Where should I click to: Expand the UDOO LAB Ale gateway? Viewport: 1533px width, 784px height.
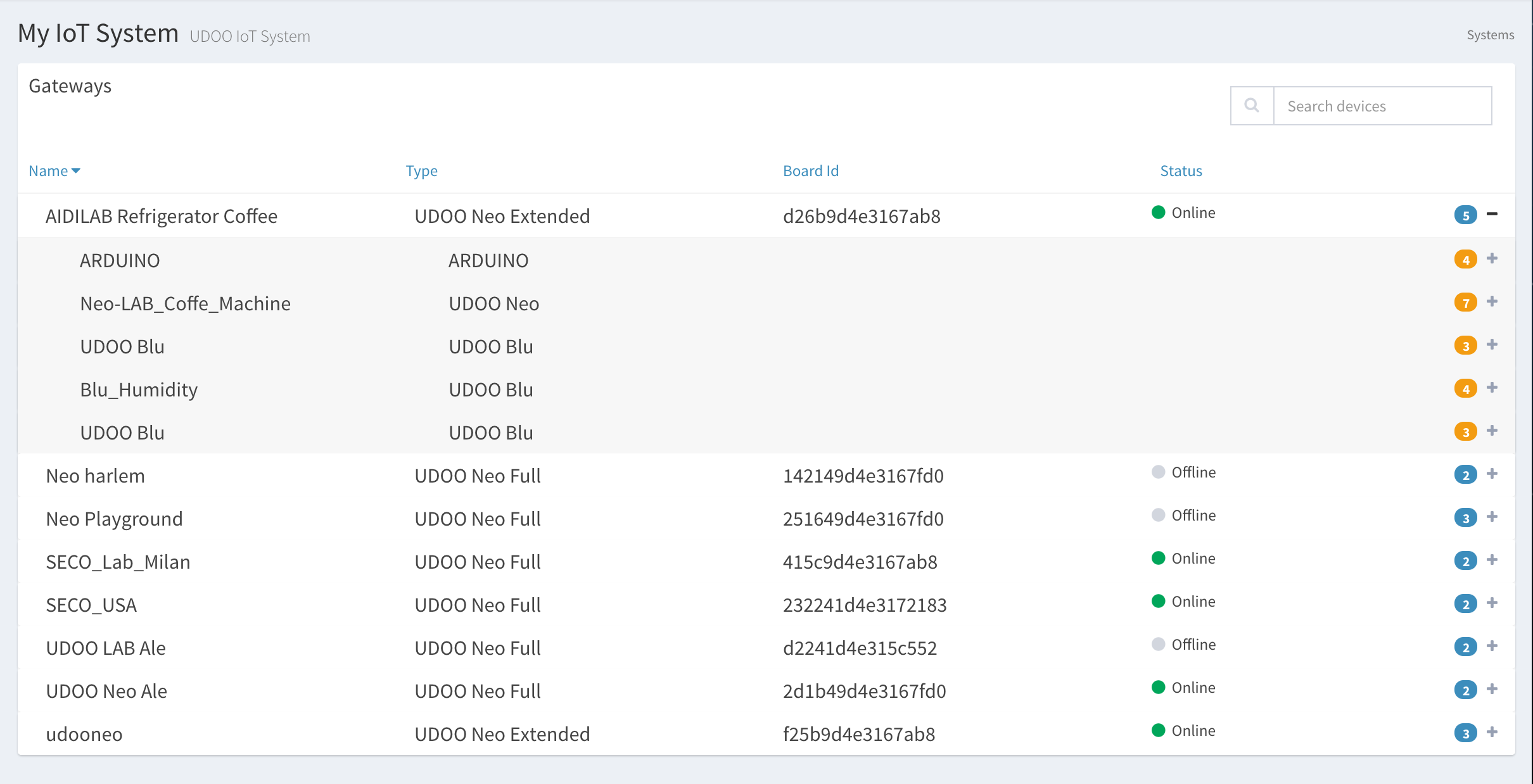coord(1492,646)
